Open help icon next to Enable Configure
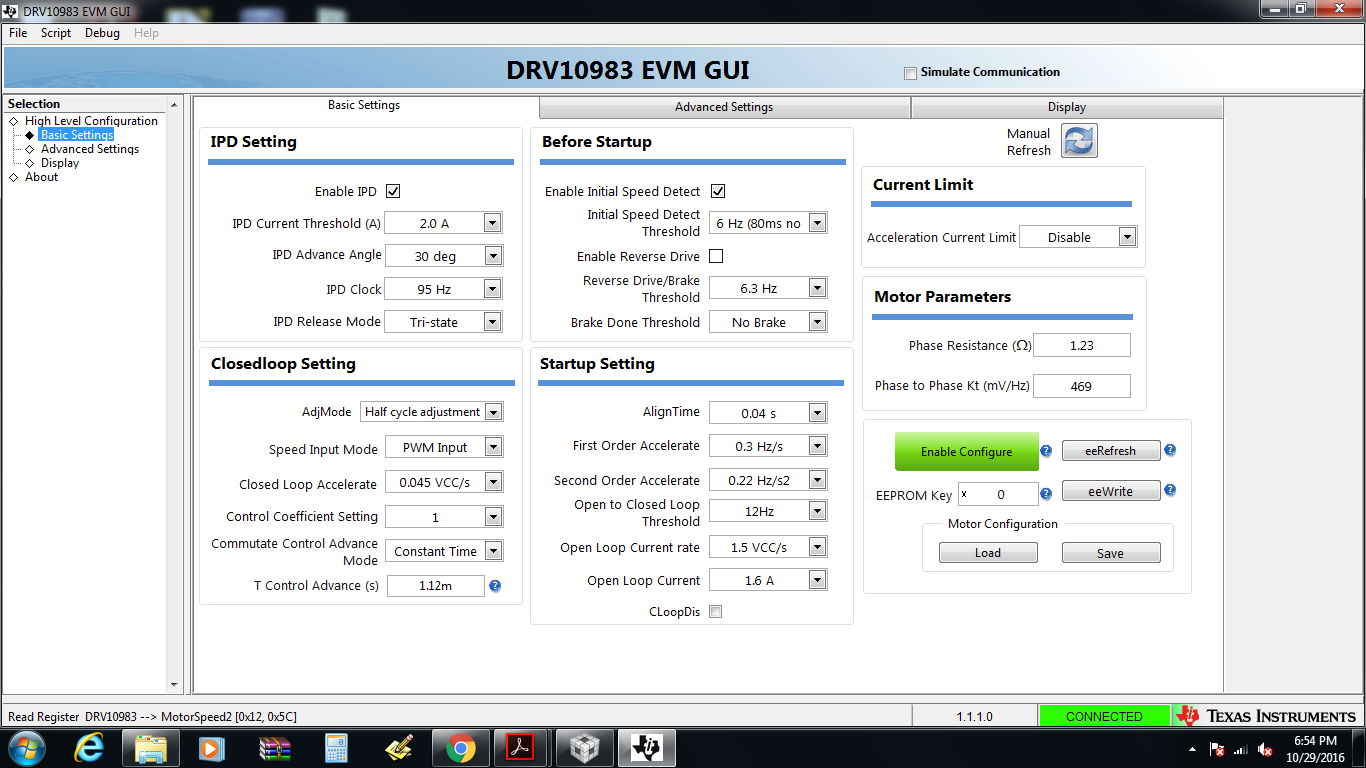1366x768 pixels. coord(1046,451)
